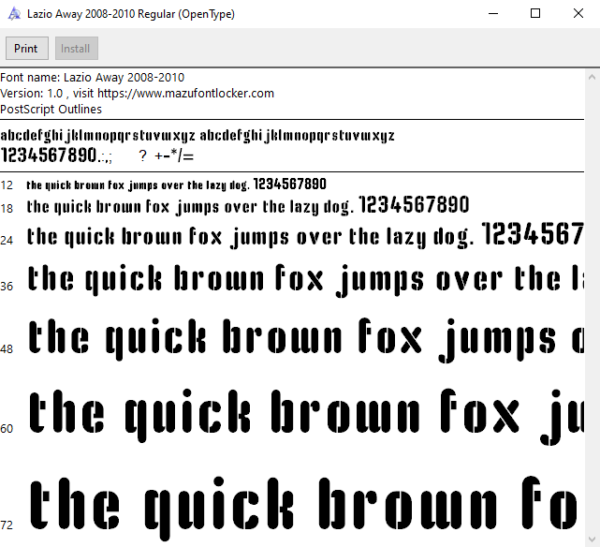Minimize the Lazio Away font window
The width and height of the screenshot is (600, 547).
[x=493, y=14]
